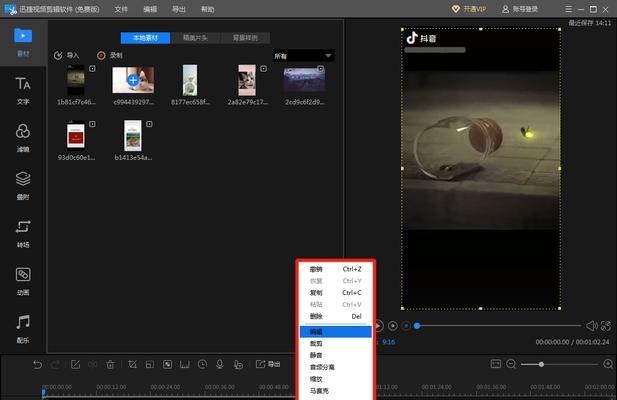This screenshot has width=617, height=400.
Task: Select the 93d0c60e1 clip thumbnail
Action: click(x=76, y=136)
